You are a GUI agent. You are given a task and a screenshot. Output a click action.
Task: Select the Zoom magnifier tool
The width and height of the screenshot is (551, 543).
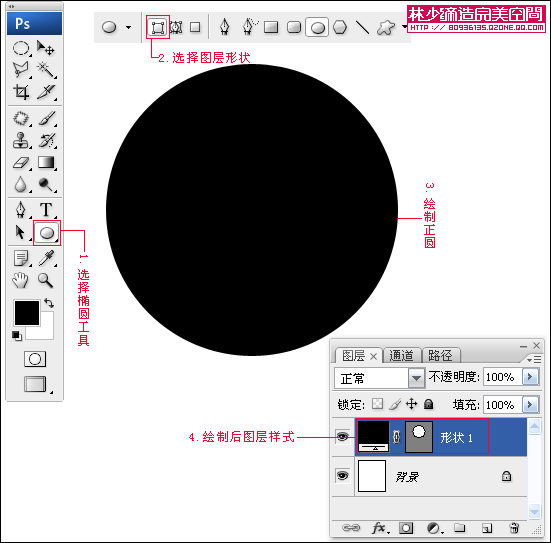pyautogui.click(x=46, y=280)
